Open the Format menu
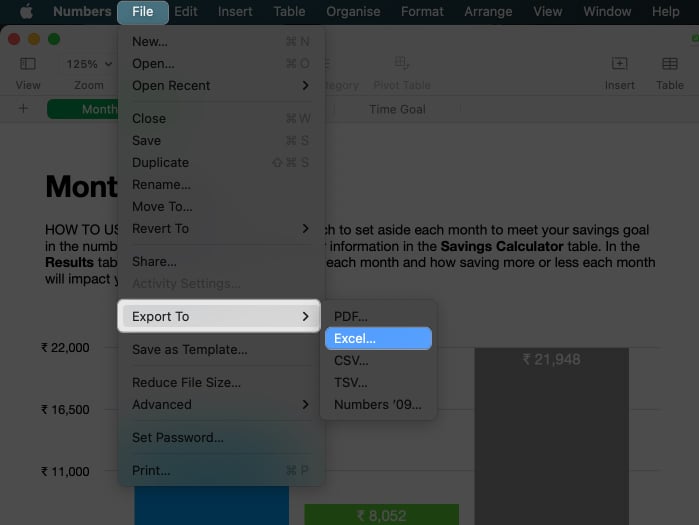699x525 pixels. 422,12
